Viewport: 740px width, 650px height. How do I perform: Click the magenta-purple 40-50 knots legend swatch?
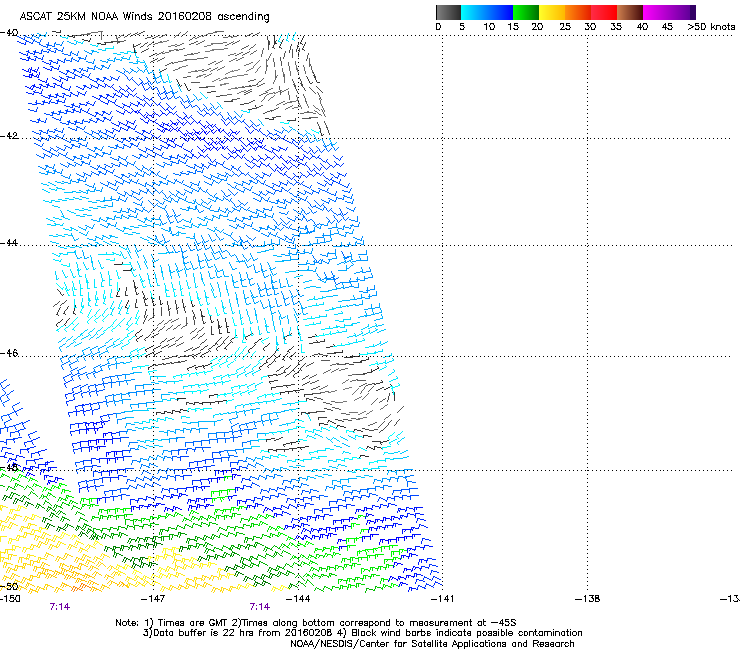pyautogui.click(x=669, y=12)
